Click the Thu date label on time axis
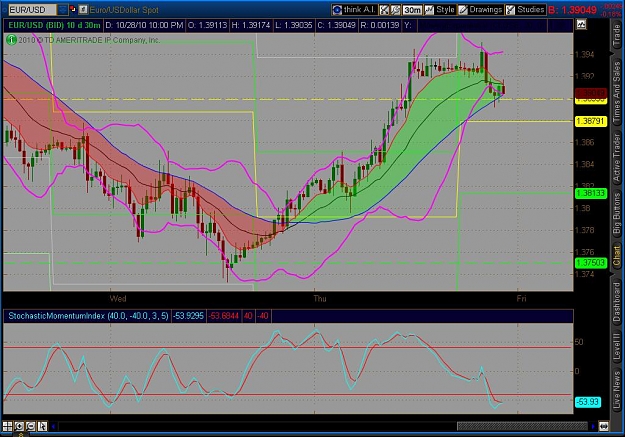The image size is (625, 437). pos(320,299)
